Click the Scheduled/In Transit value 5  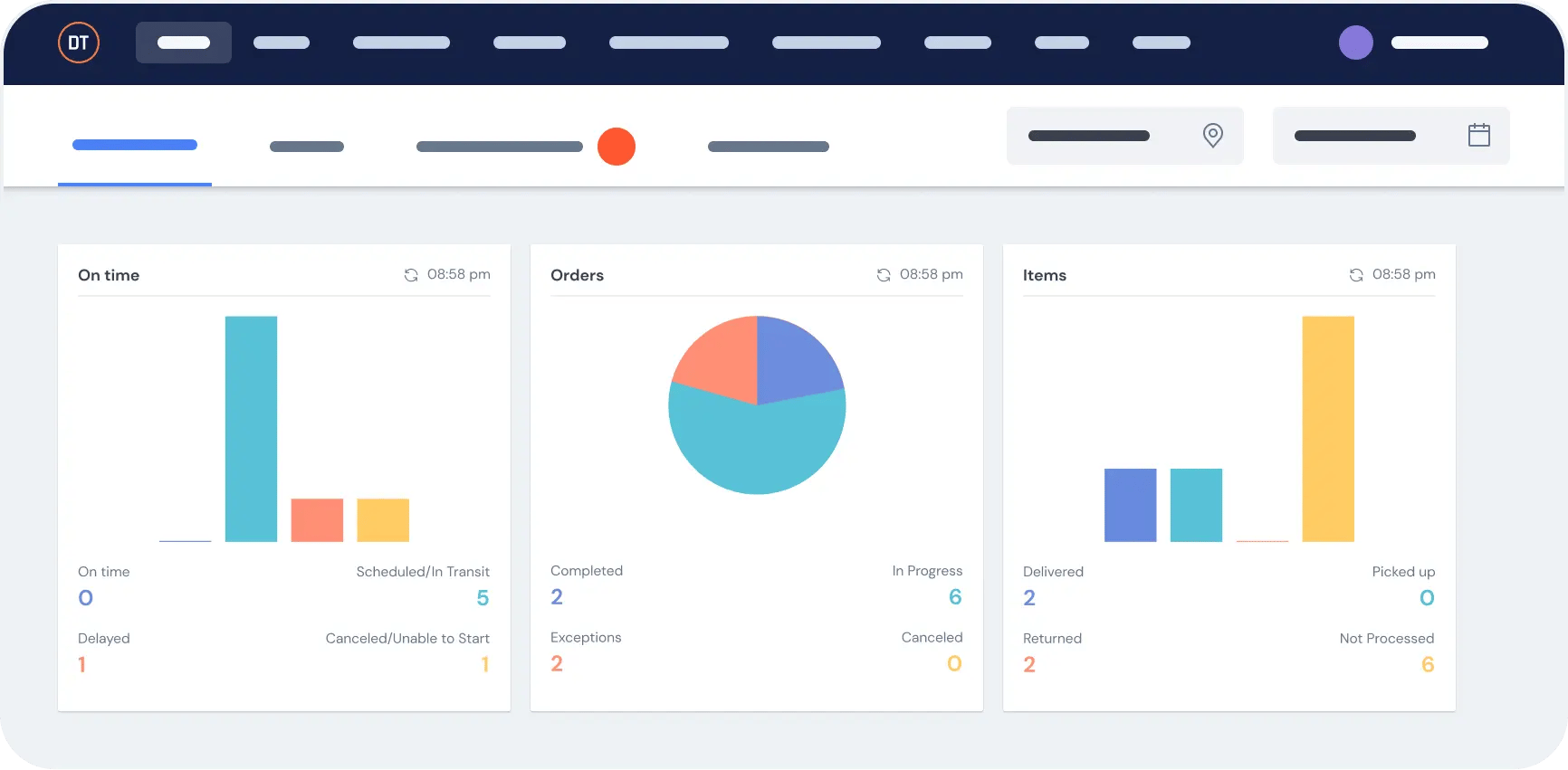coord(483,598)
